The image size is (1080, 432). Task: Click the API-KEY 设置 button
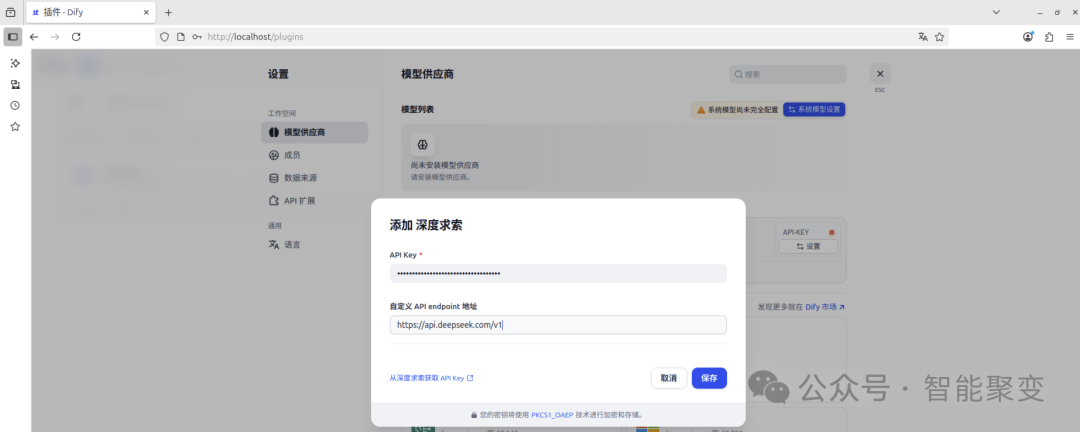pyautogui.click(x=807, y=247)
